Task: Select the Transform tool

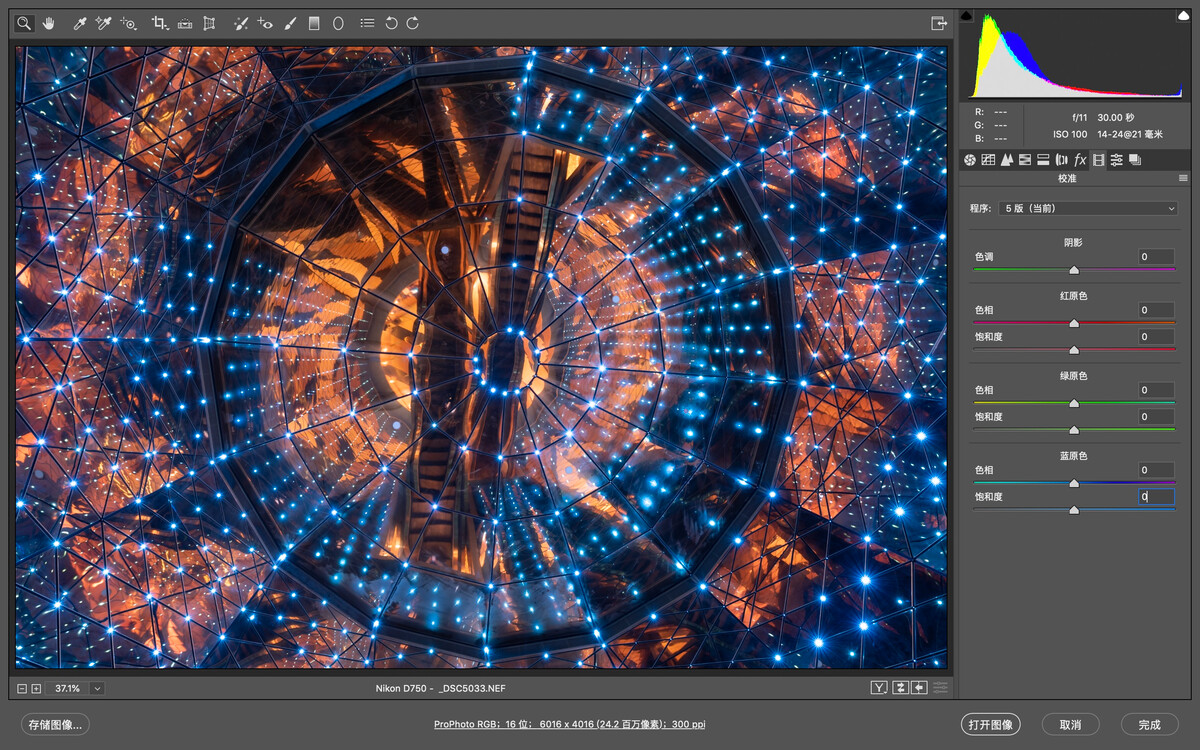Action: pyautogui.click(x=209, y=22)
